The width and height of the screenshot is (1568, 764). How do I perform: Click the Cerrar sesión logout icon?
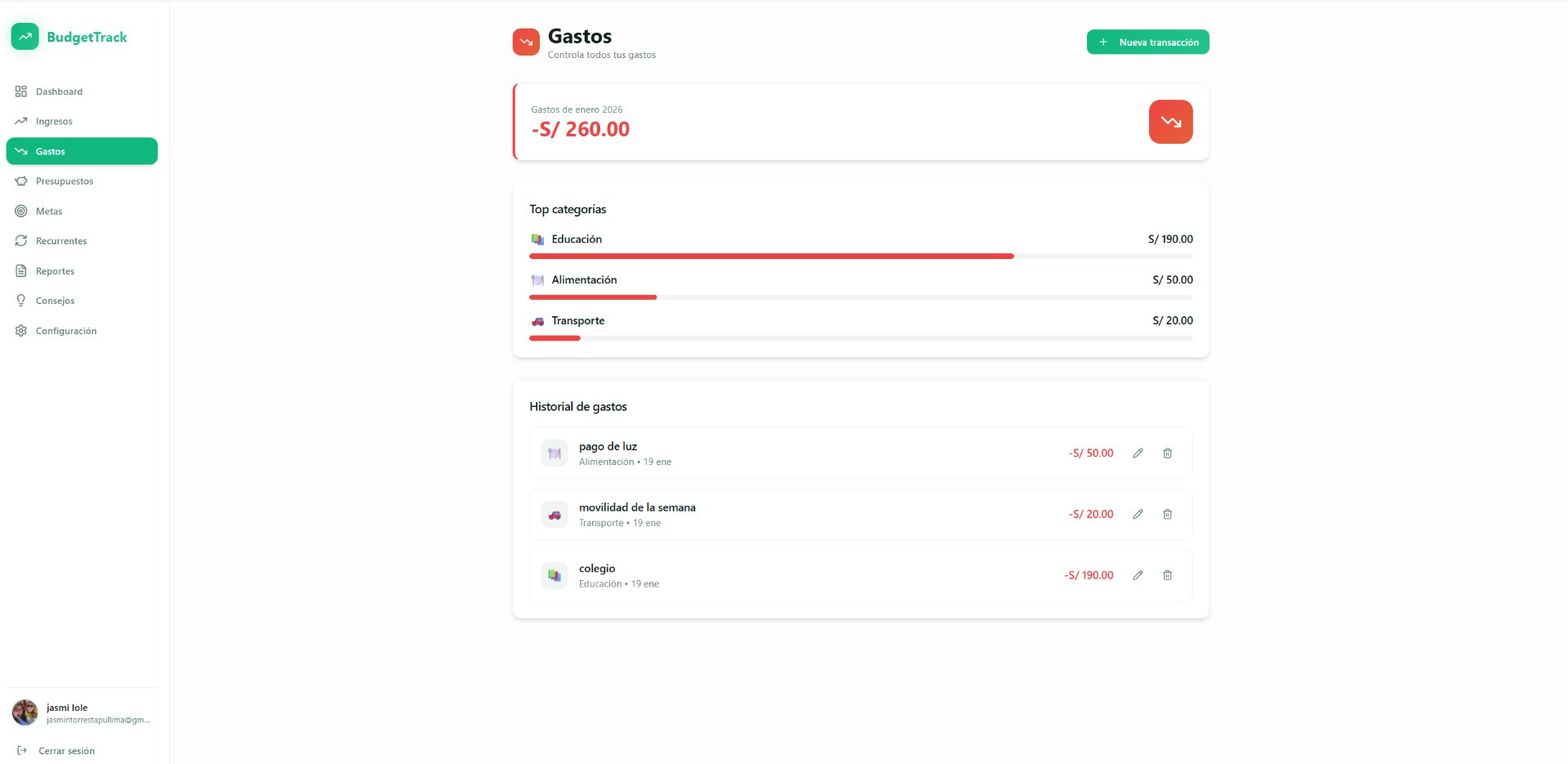point(21,750)
